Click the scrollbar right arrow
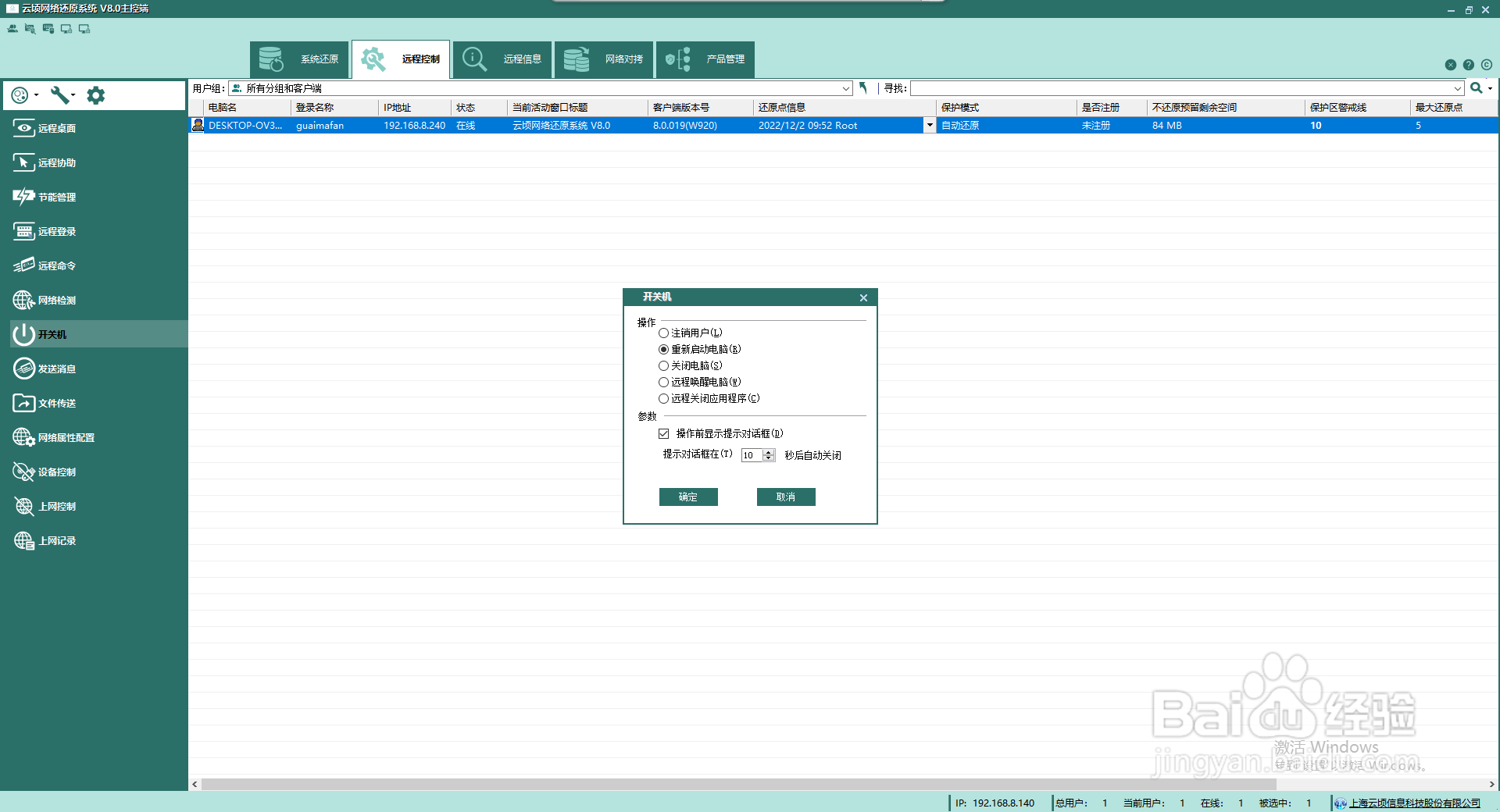This screenshot has height=812, width=1500. (x=1491, y=784)
